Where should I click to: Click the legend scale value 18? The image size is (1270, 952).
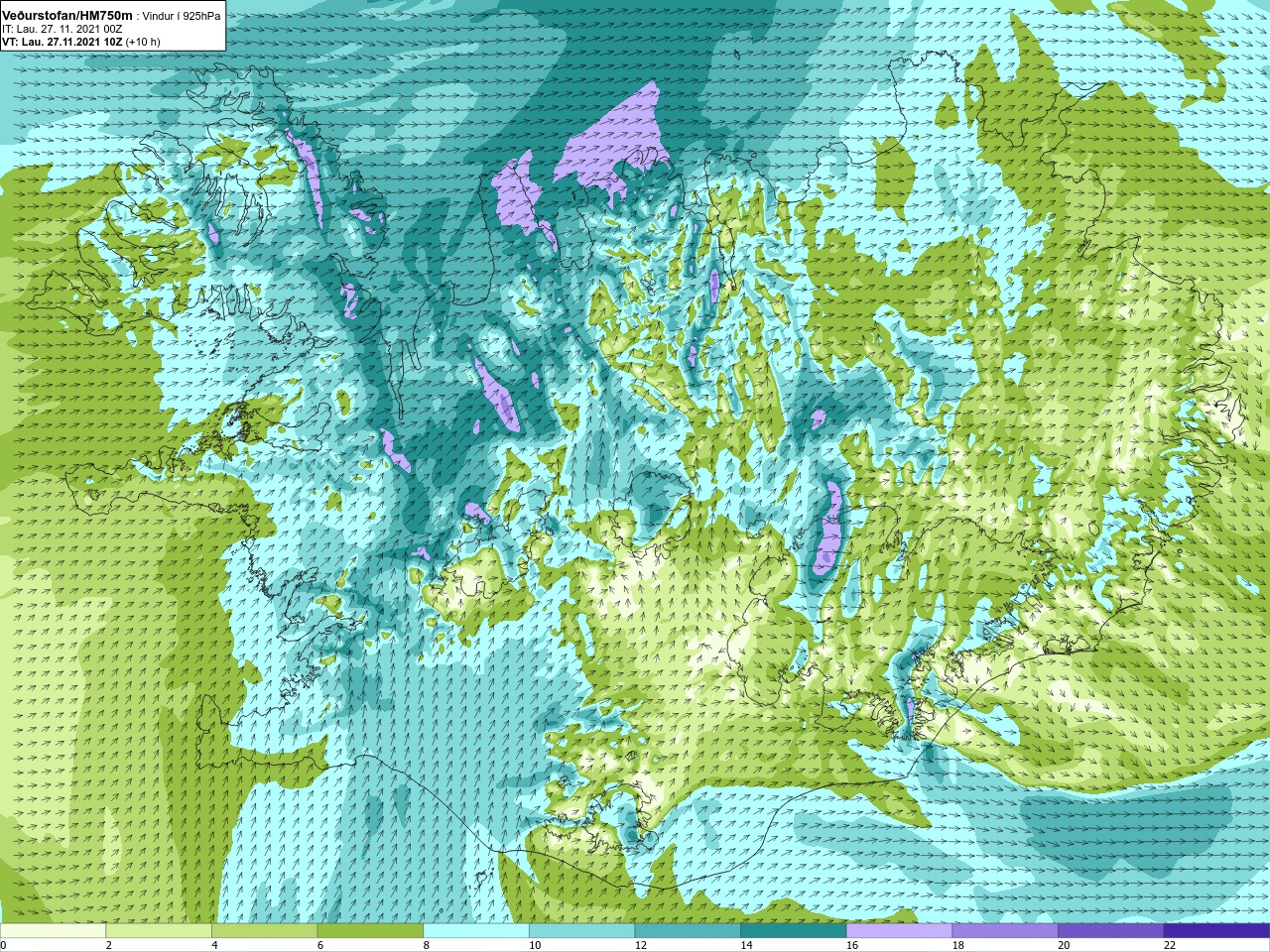(958, 945)
